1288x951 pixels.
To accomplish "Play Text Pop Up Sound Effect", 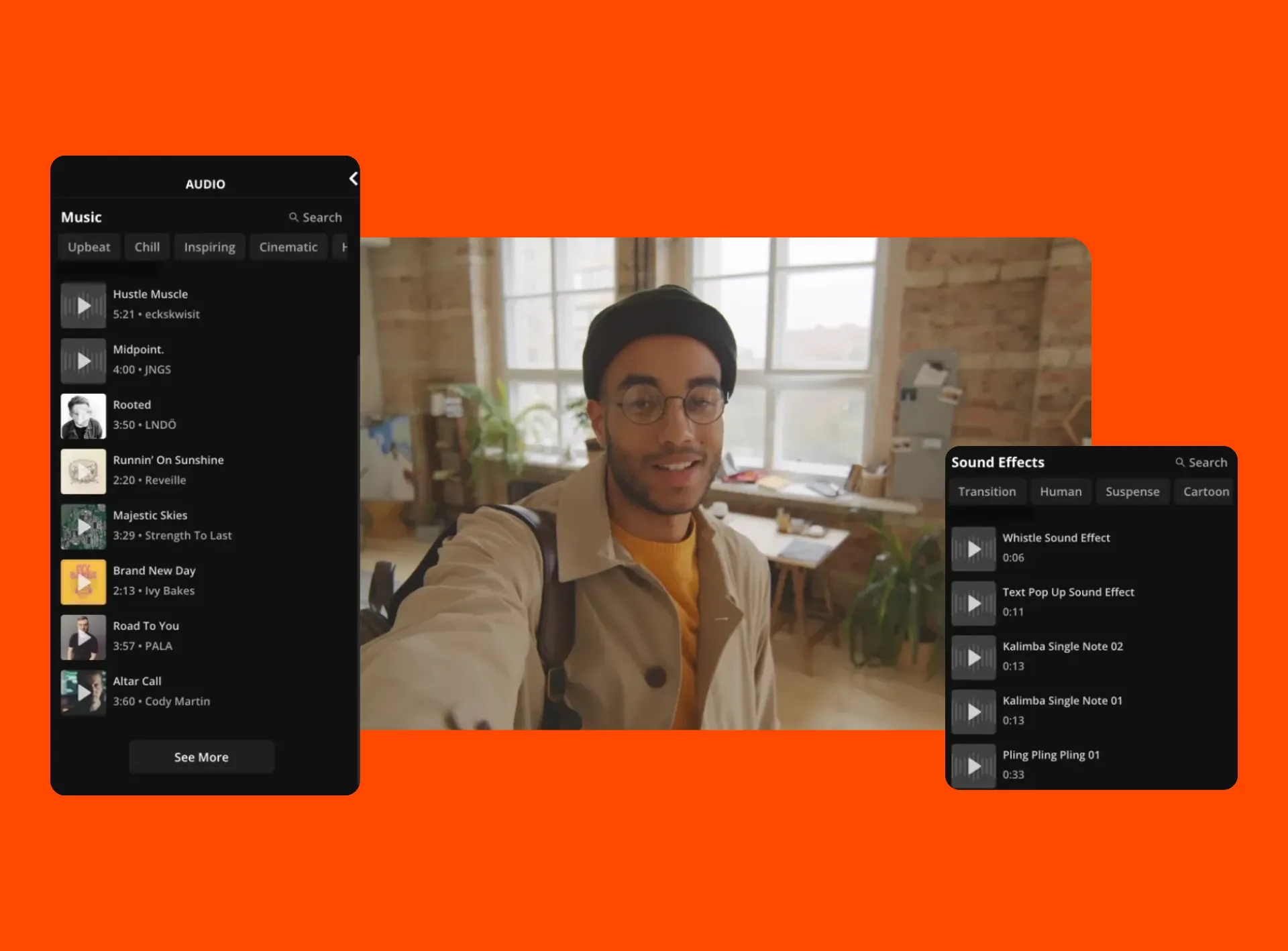I will point(973,604).
